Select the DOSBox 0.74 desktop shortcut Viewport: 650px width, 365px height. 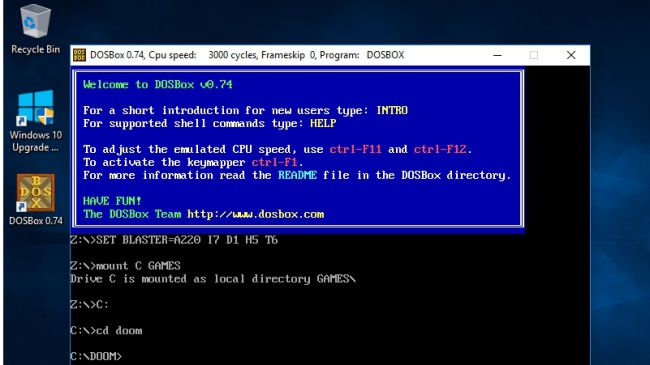(35, 193)
